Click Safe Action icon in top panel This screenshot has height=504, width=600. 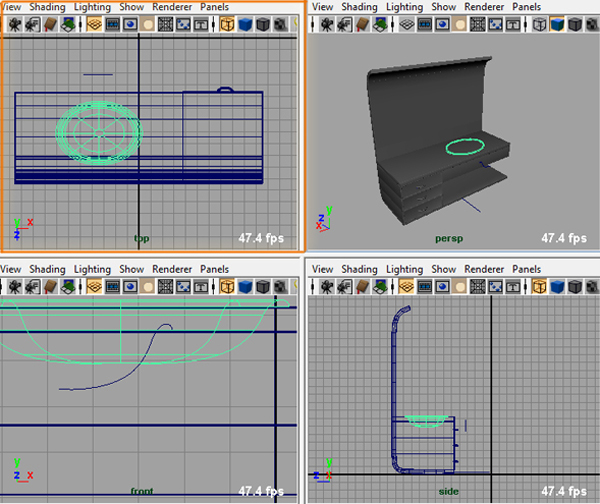[x=183, y=24]
